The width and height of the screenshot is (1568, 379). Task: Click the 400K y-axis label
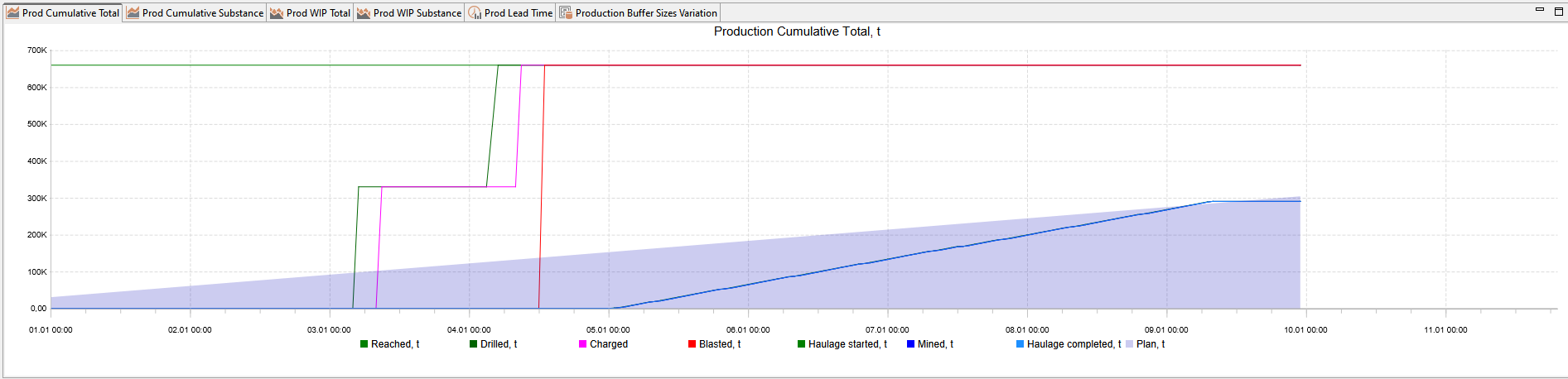[x=37, y=161]
